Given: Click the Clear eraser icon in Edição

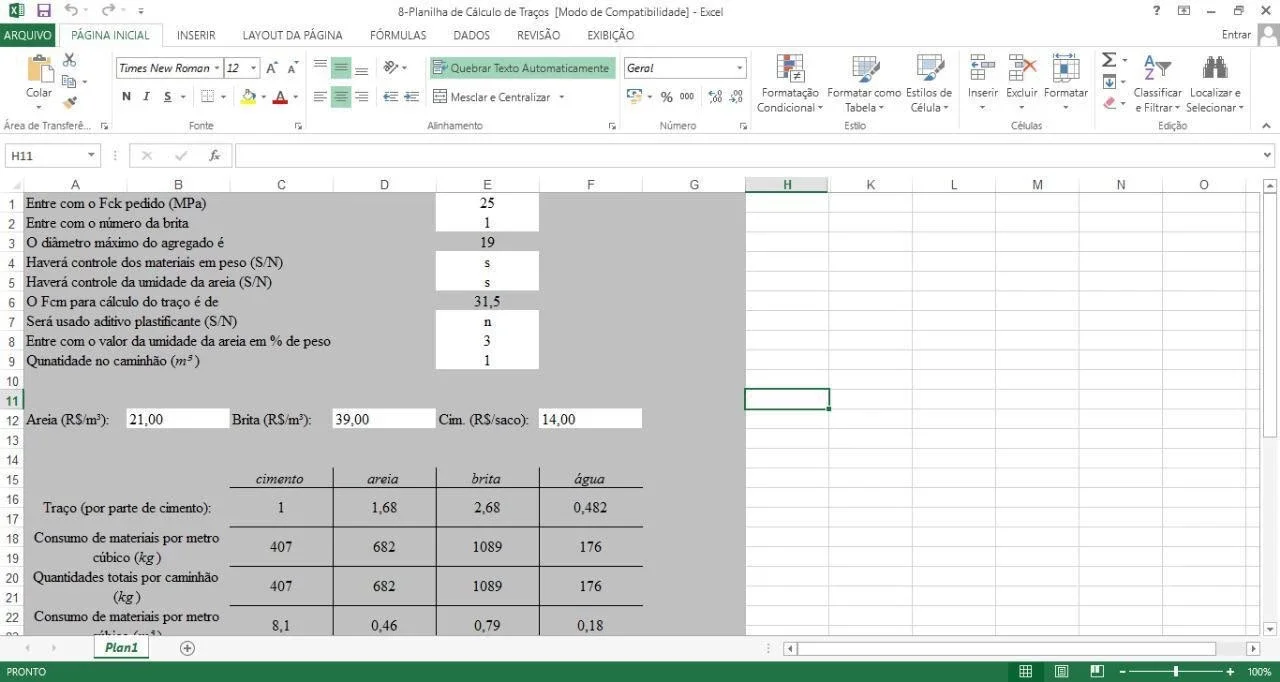Looking at the screenshot, I should [x=1109, y=102].
